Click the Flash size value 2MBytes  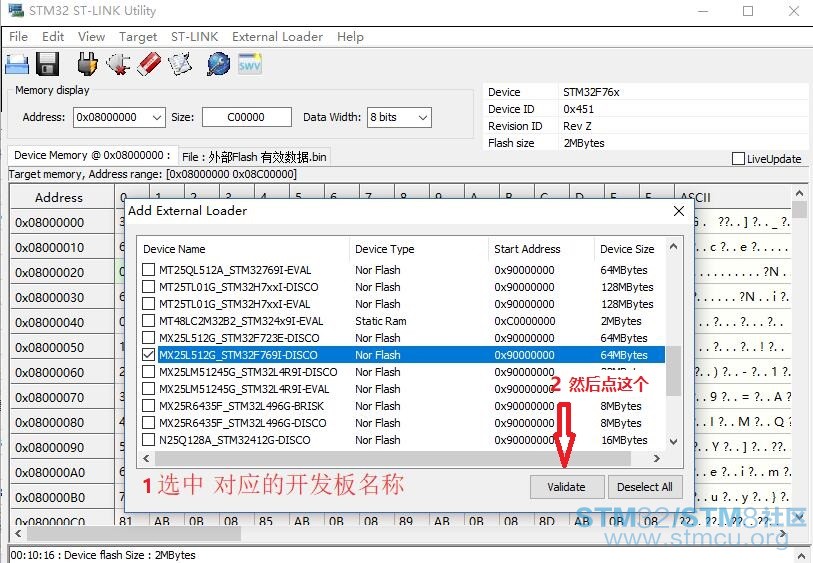point(584,143)
